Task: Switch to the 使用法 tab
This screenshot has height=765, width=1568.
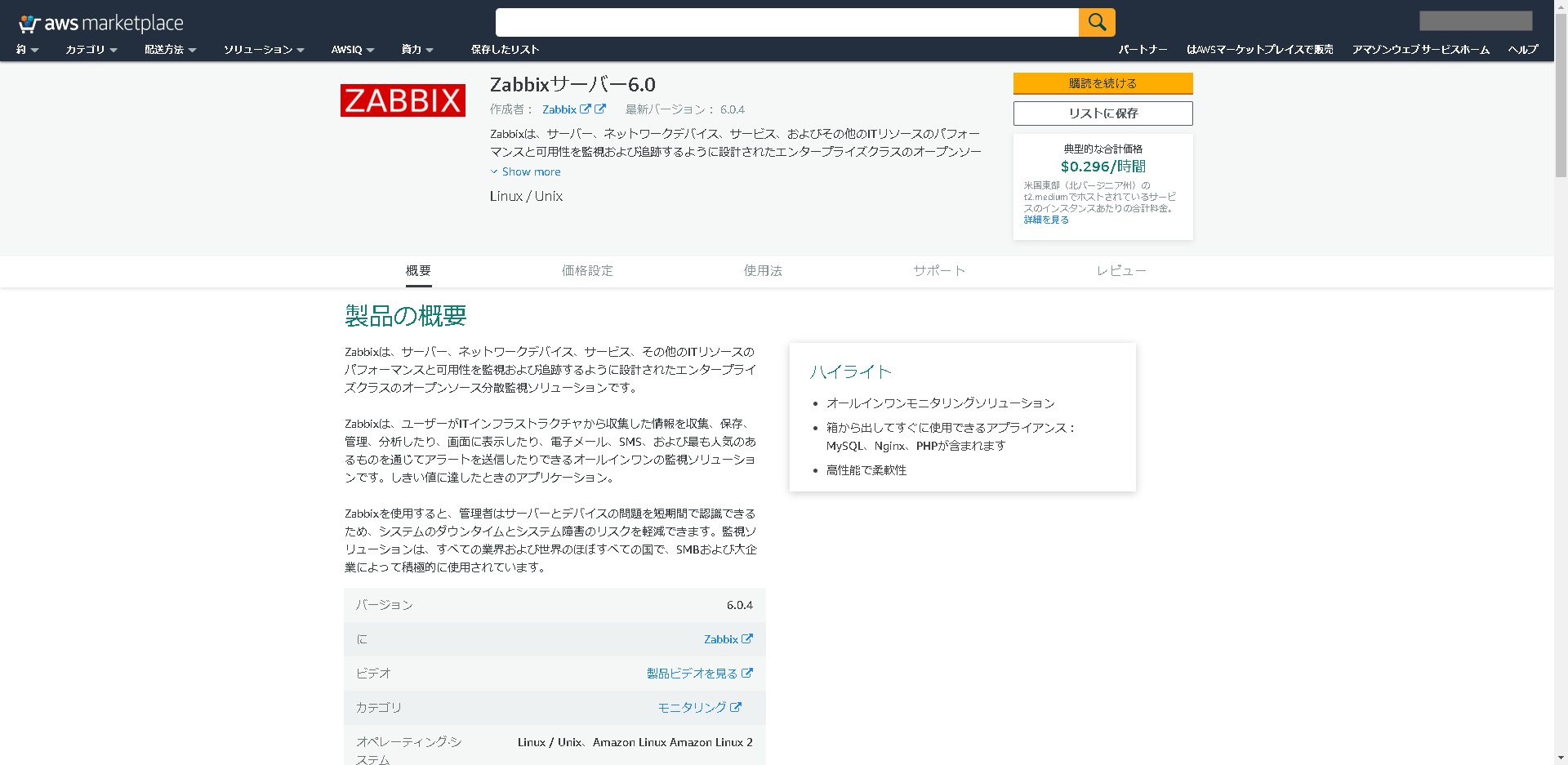Action: click(763, 271)
